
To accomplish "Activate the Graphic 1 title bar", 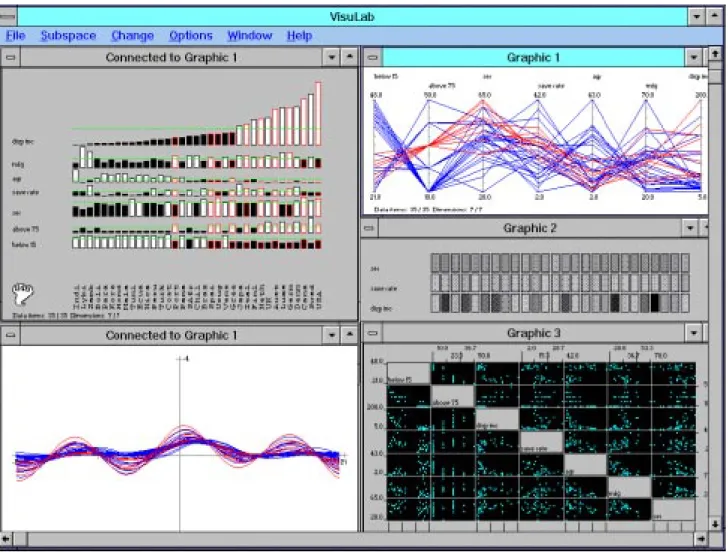I will (x=533, y=58).
